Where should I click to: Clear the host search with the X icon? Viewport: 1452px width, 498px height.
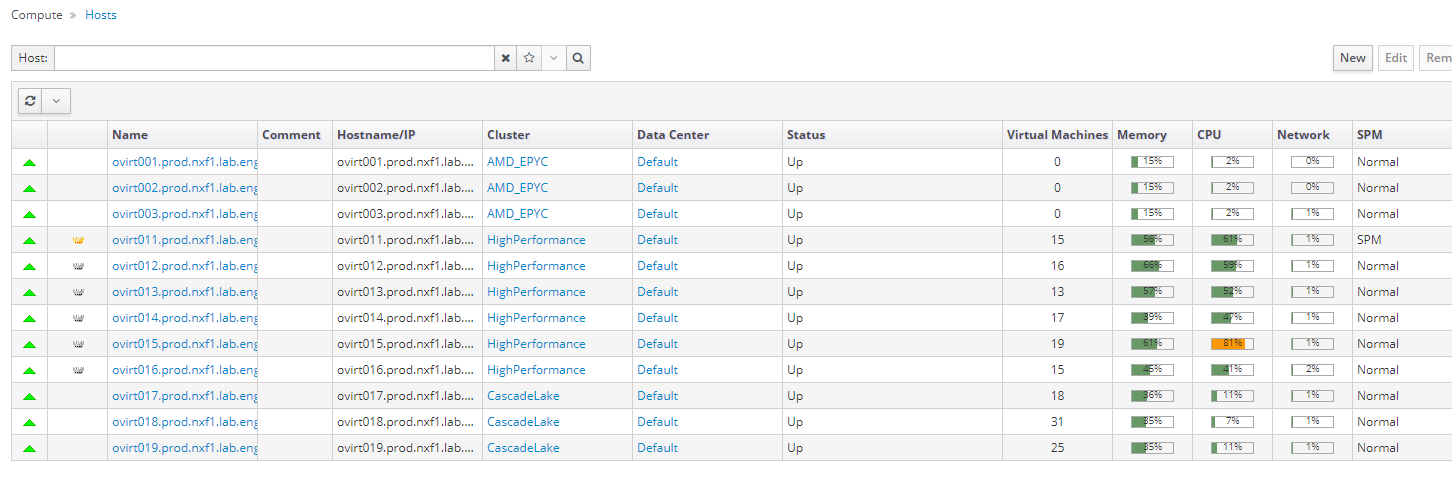click(506, 58)
